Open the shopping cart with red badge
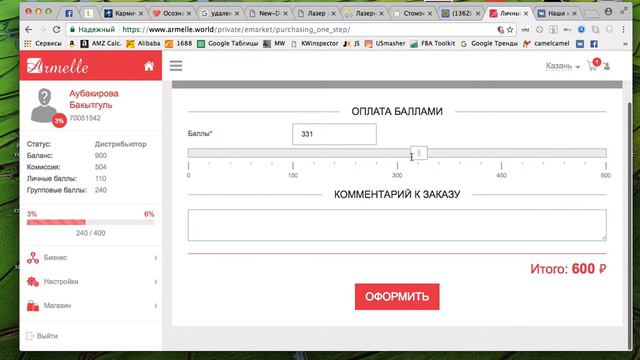The image size is (640, 360). tap(593, 65)
